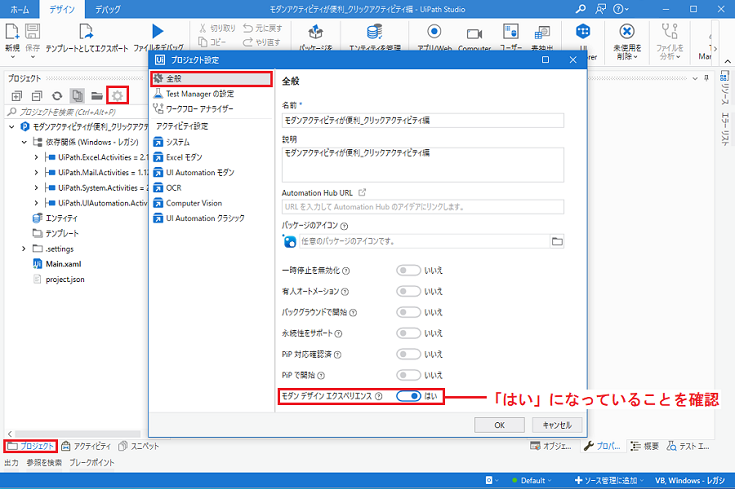The image size is (735, 489).
Task: Expand UiPath.Mail.Activities dependency
Action: pos(36,173)
